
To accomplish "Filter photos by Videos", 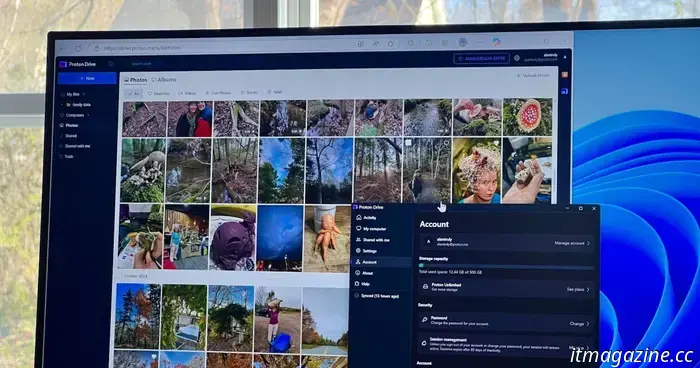I will (187, 93).
